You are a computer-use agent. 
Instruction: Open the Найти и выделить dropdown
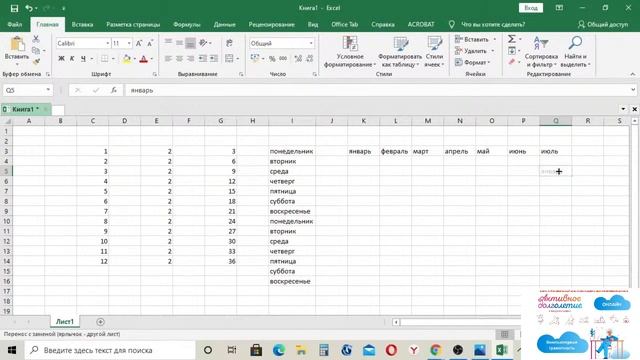(x=575, y=52)
